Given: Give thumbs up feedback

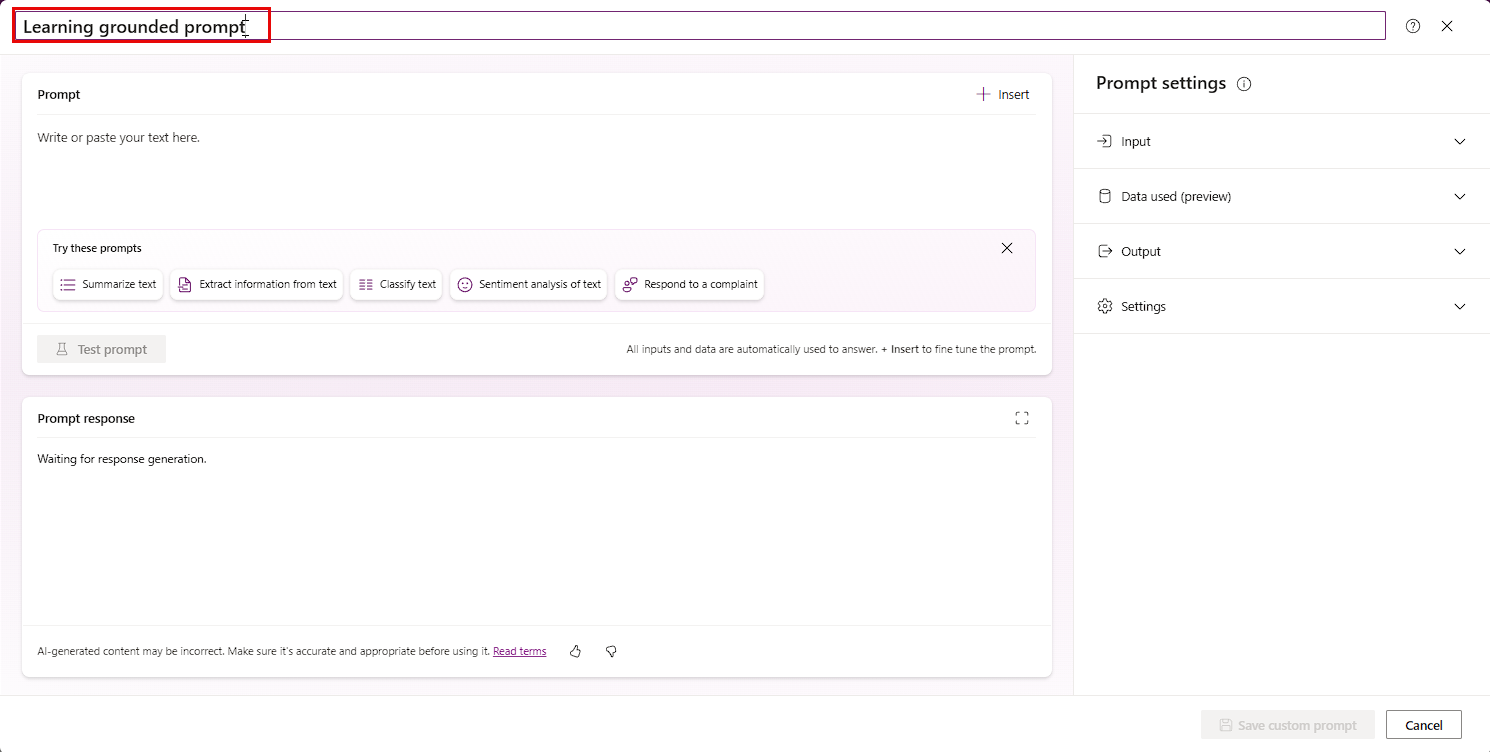Looking at the screenshot, I should pos(575,651).
